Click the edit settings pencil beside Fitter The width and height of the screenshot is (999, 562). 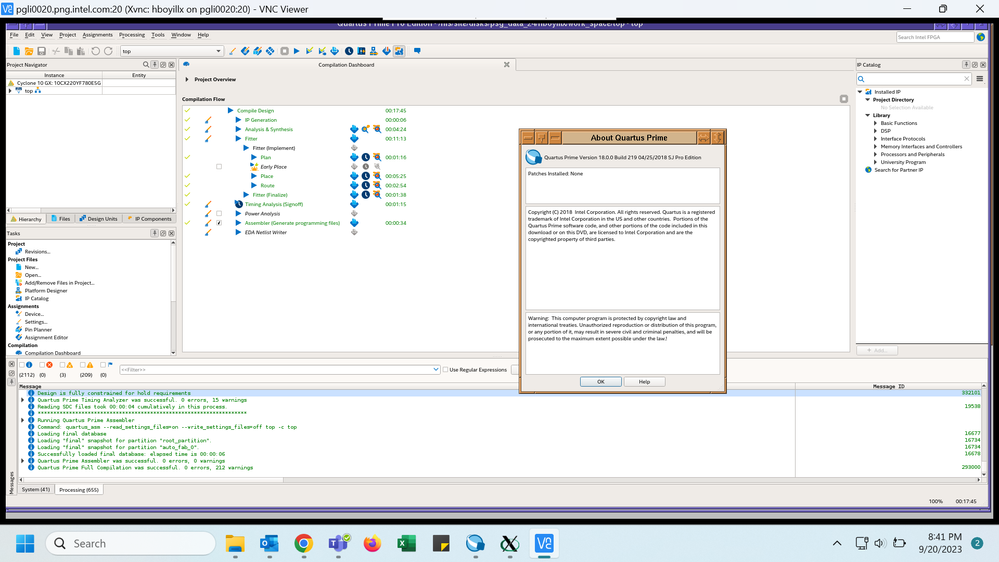pyautogui.click(x=209, y=139)
